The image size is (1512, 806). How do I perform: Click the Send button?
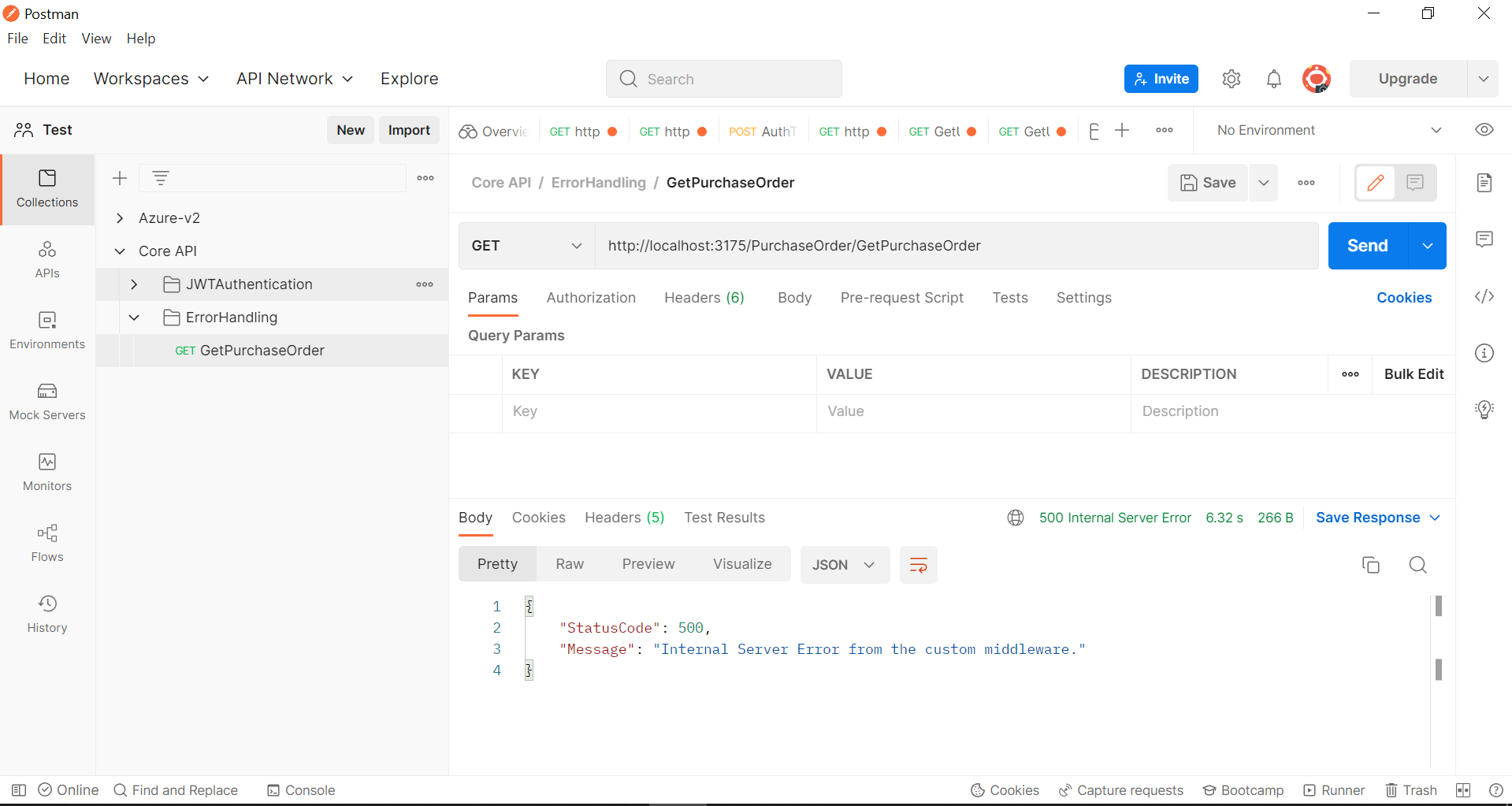[x=1367, y=246]
